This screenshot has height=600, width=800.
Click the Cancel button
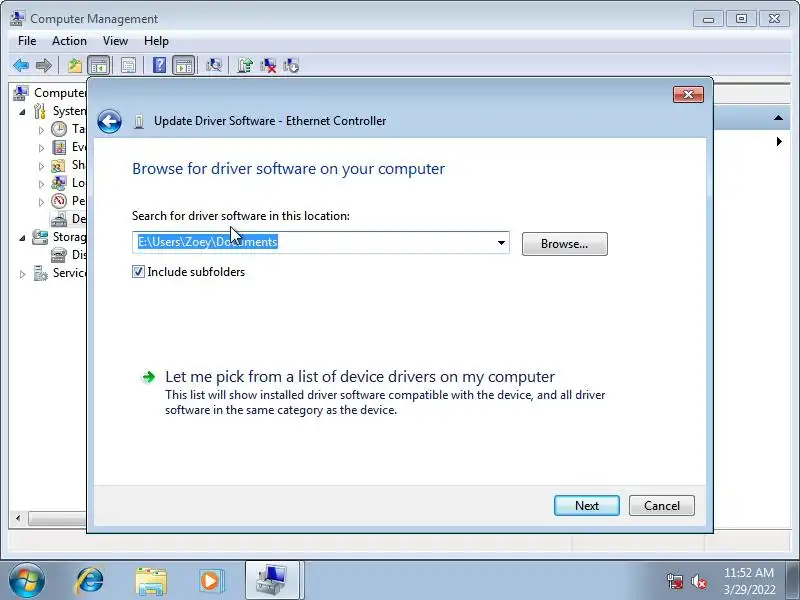[662, 506]
